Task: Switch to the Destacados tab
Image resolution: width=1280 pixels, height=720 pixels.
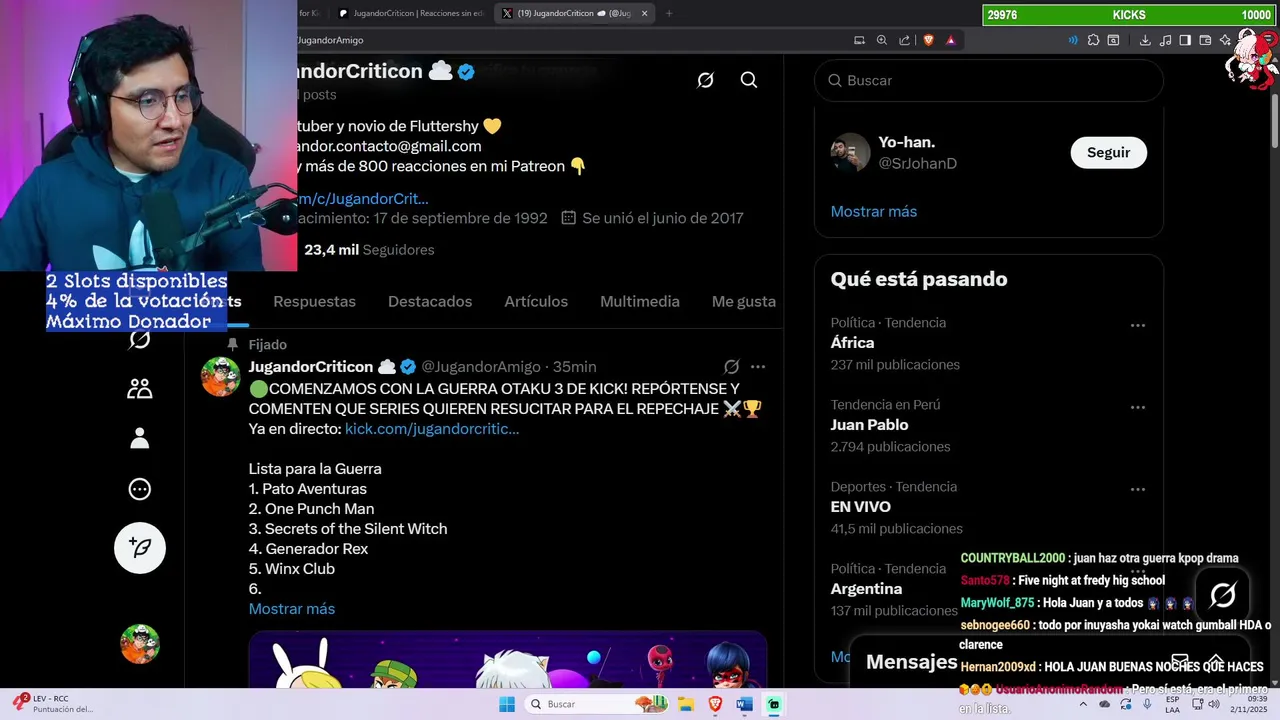Action: 430,301
